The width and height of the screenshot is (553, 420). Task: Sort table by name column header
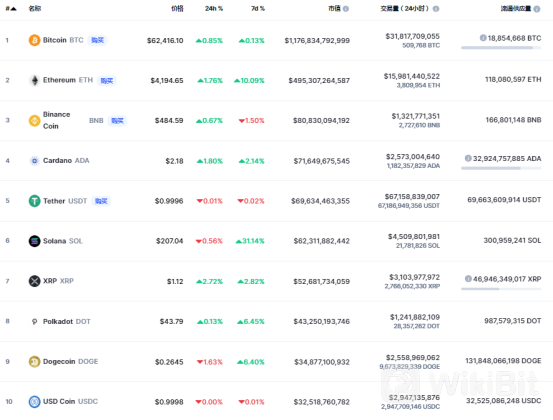[x=35, y=8]
